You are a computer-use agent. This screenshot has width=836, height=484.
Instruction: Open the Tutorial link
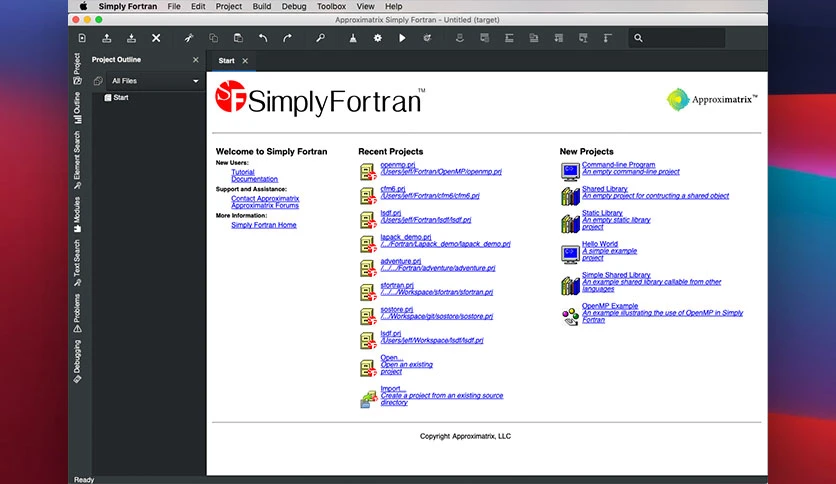[x=243, y=172]
